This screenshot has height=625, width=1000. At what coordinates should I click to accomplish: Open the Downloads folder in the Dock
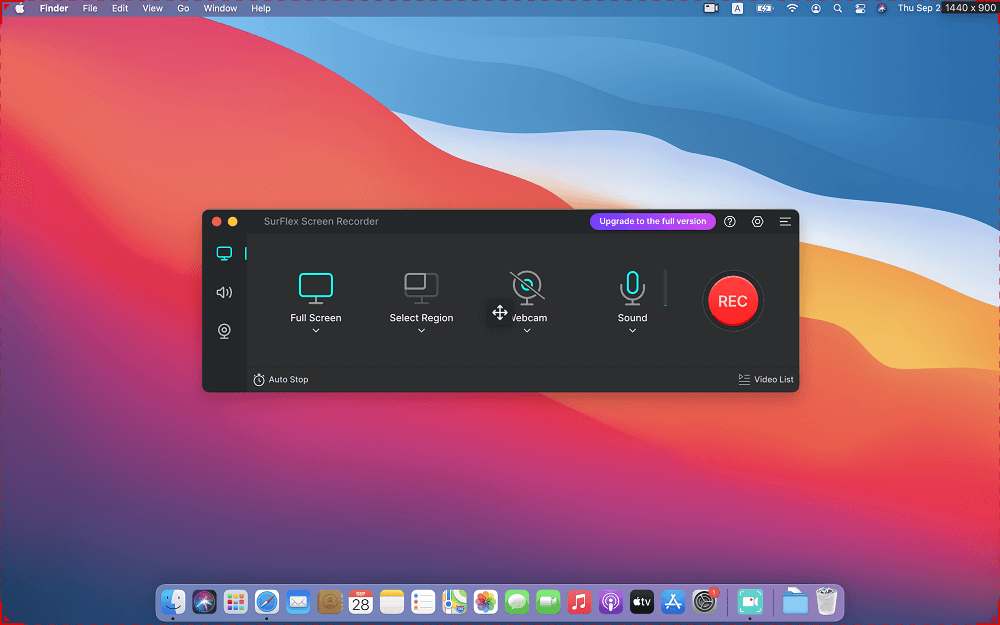pos(795,601)
